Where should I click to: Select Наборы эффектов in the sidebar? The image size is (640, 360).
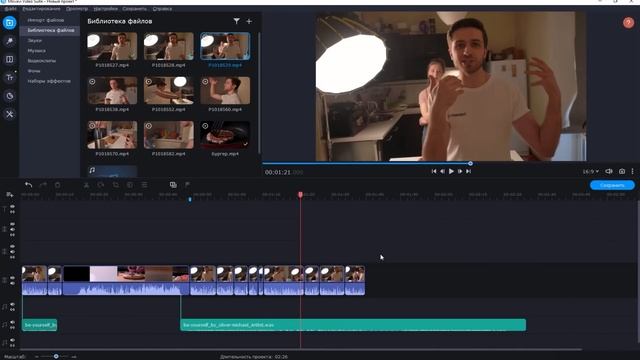click(x=49, y=81)
